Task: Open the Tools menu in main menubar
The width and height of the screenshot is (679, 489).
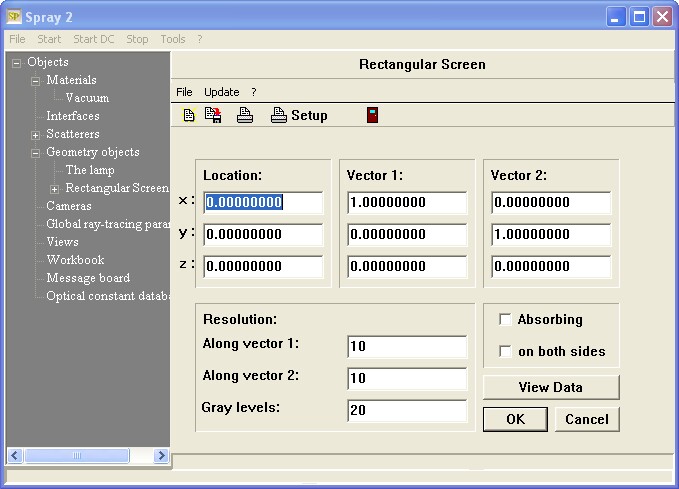Action: point(173,39)
